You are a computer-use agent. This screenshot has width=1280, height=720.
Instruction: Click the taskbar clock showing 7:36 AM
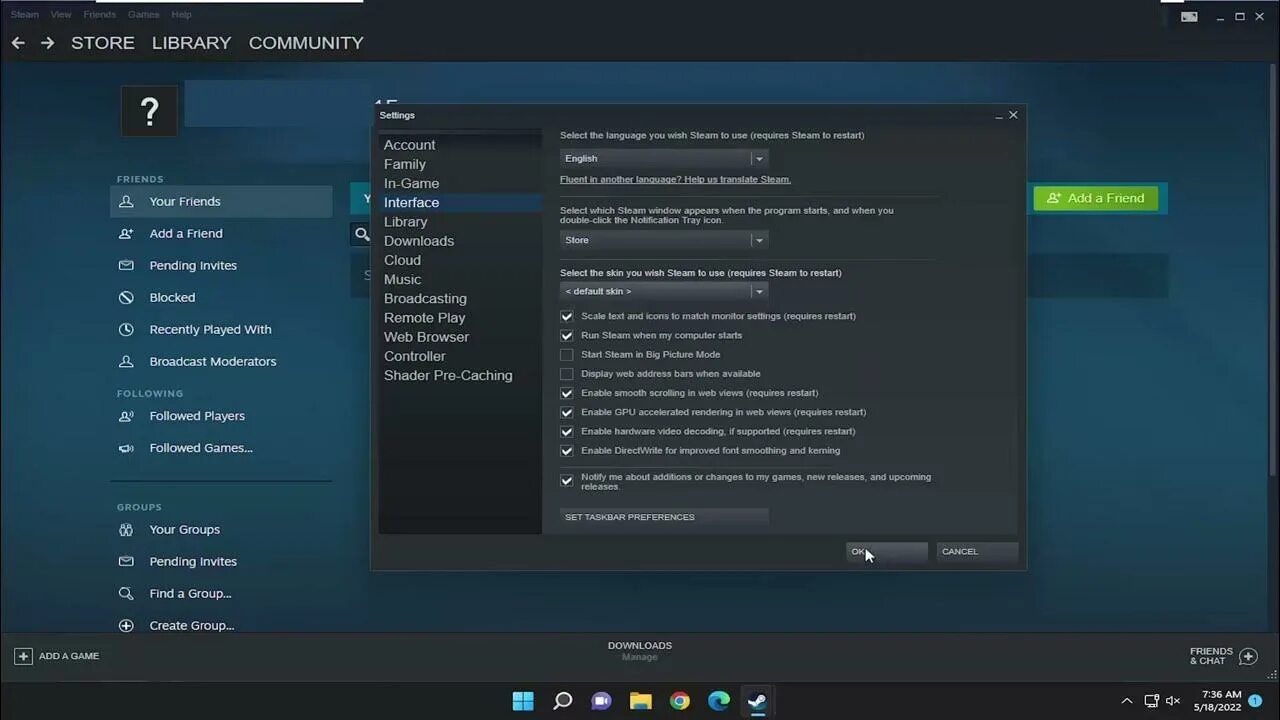click(1220, 701)
